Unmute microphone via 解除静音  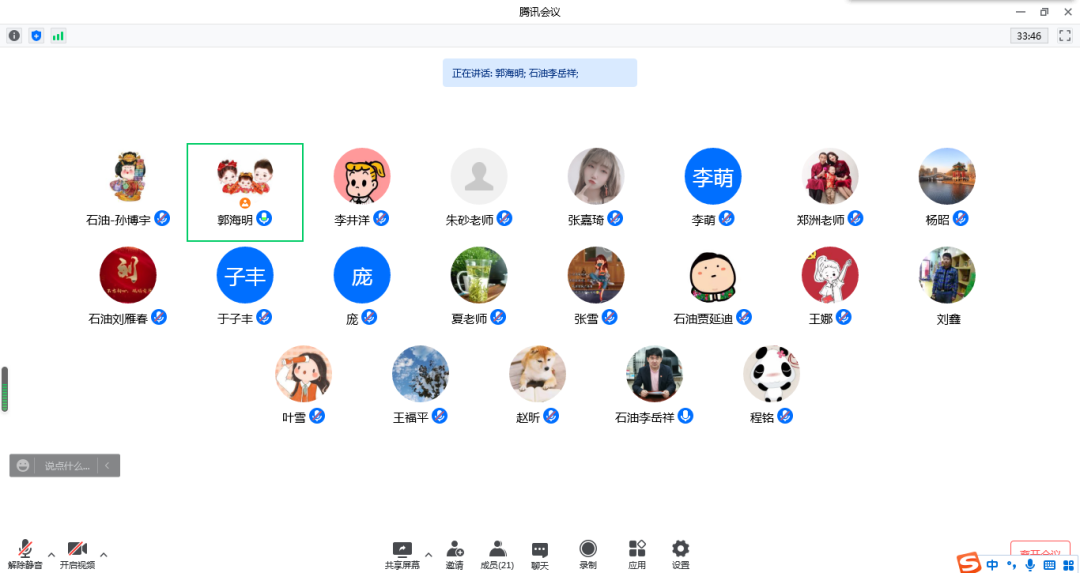25,554
